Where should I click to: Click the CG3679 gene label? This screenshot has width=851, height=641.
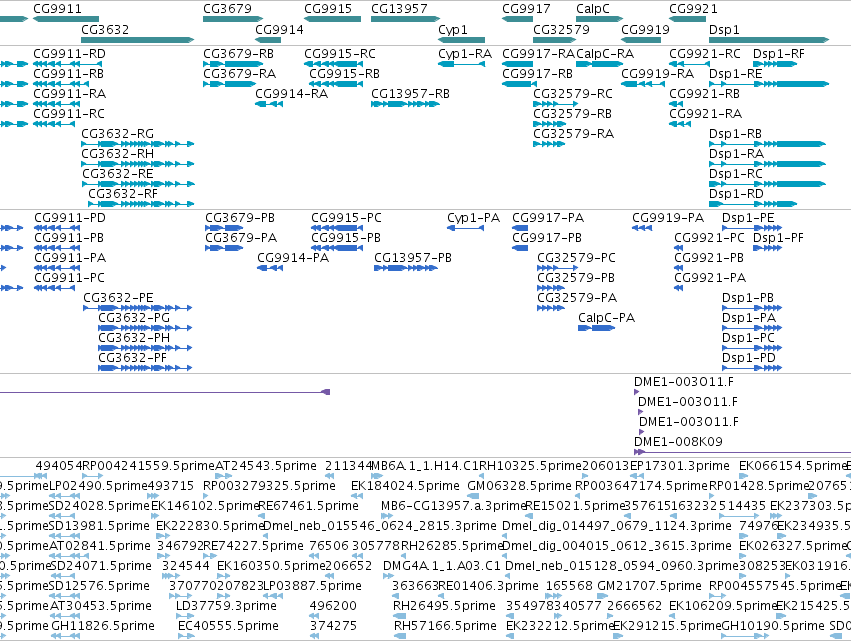pos(227,9)
